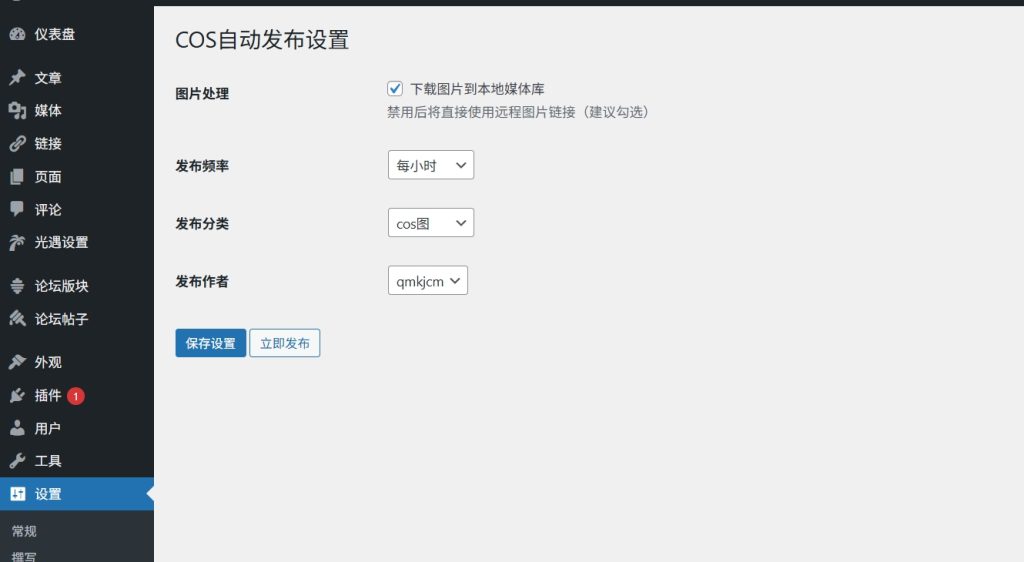1024x562 pixels.
Task: Click the COS自动发布设置 page heading
Action: point(262,39)
